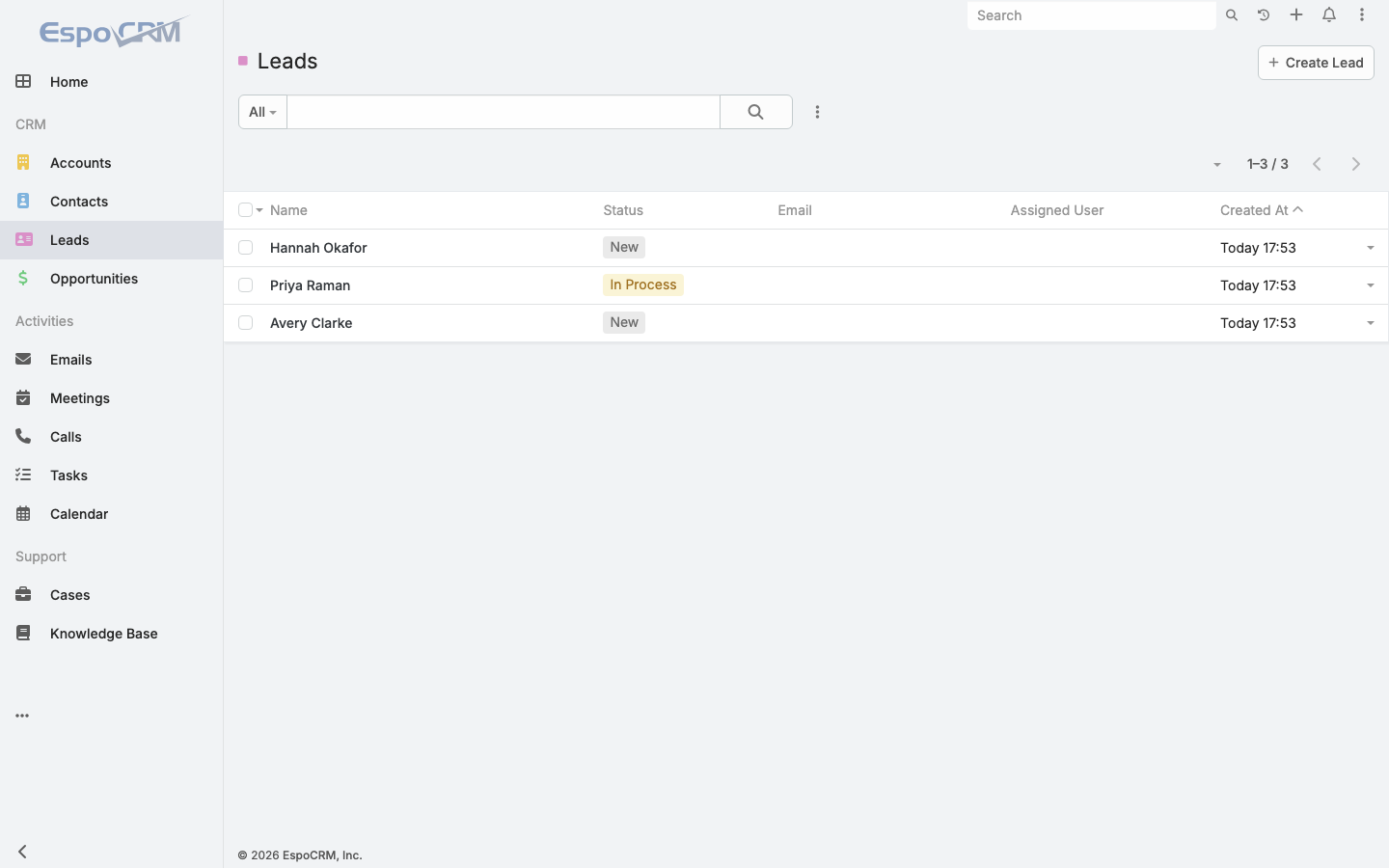Click the EspoCRM logo
The image size is (1389, 868).
[x=114, y=32]
